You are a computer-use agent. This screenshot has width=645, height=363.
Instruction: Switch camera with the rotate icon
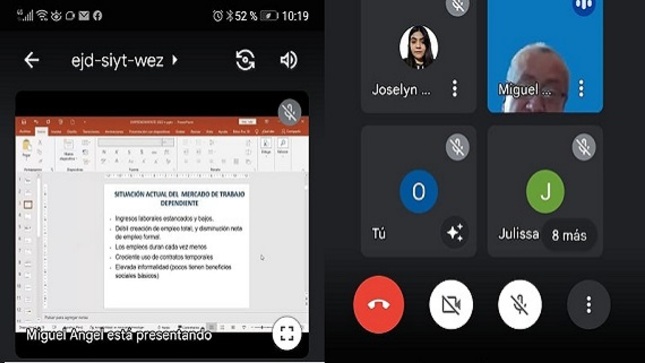[x=245, y=60]
